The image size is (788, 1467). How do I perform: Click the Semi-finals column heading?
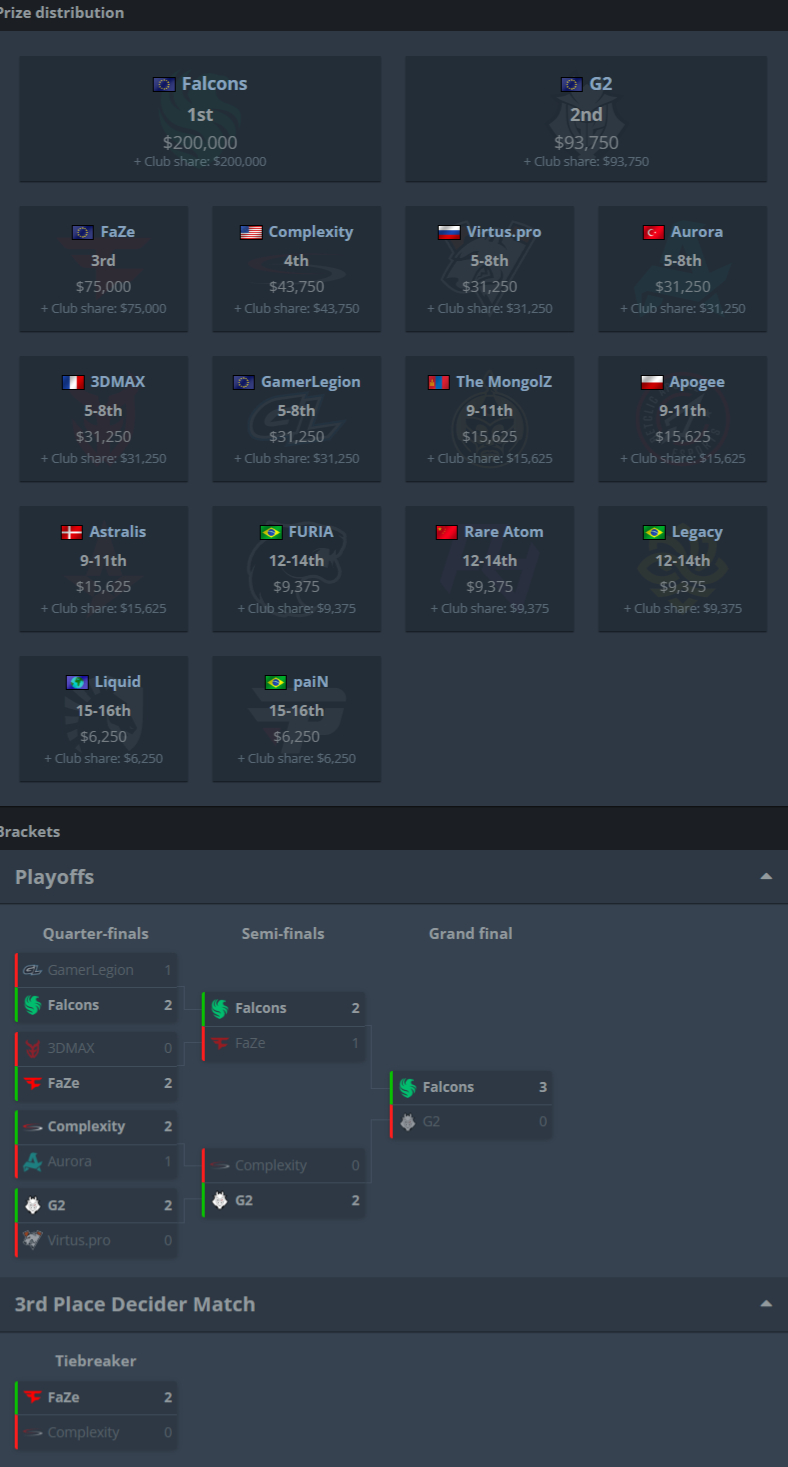point(283,933)
